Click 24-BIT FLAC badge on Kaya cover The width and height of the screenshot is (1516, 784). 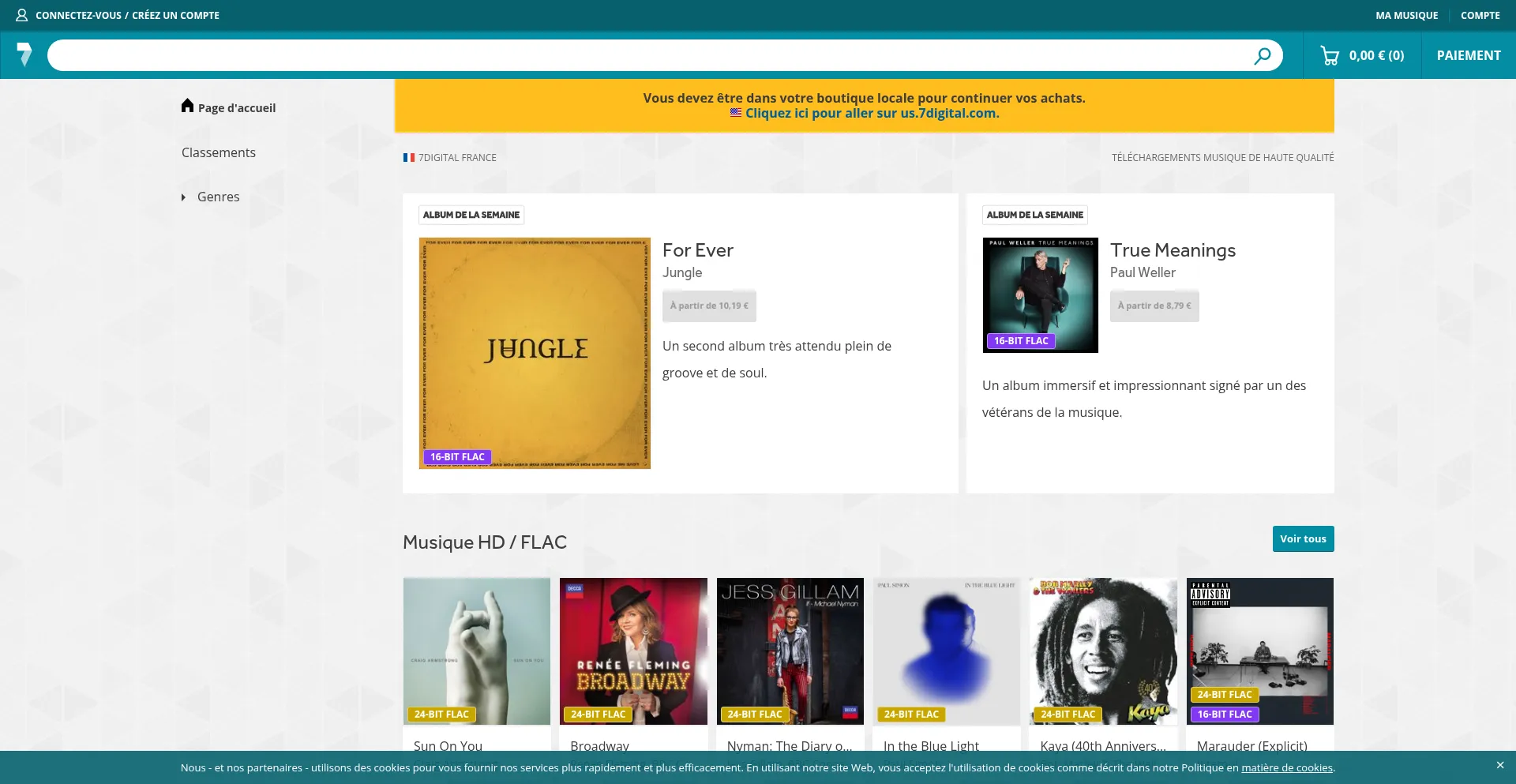tap(1068, 714)
